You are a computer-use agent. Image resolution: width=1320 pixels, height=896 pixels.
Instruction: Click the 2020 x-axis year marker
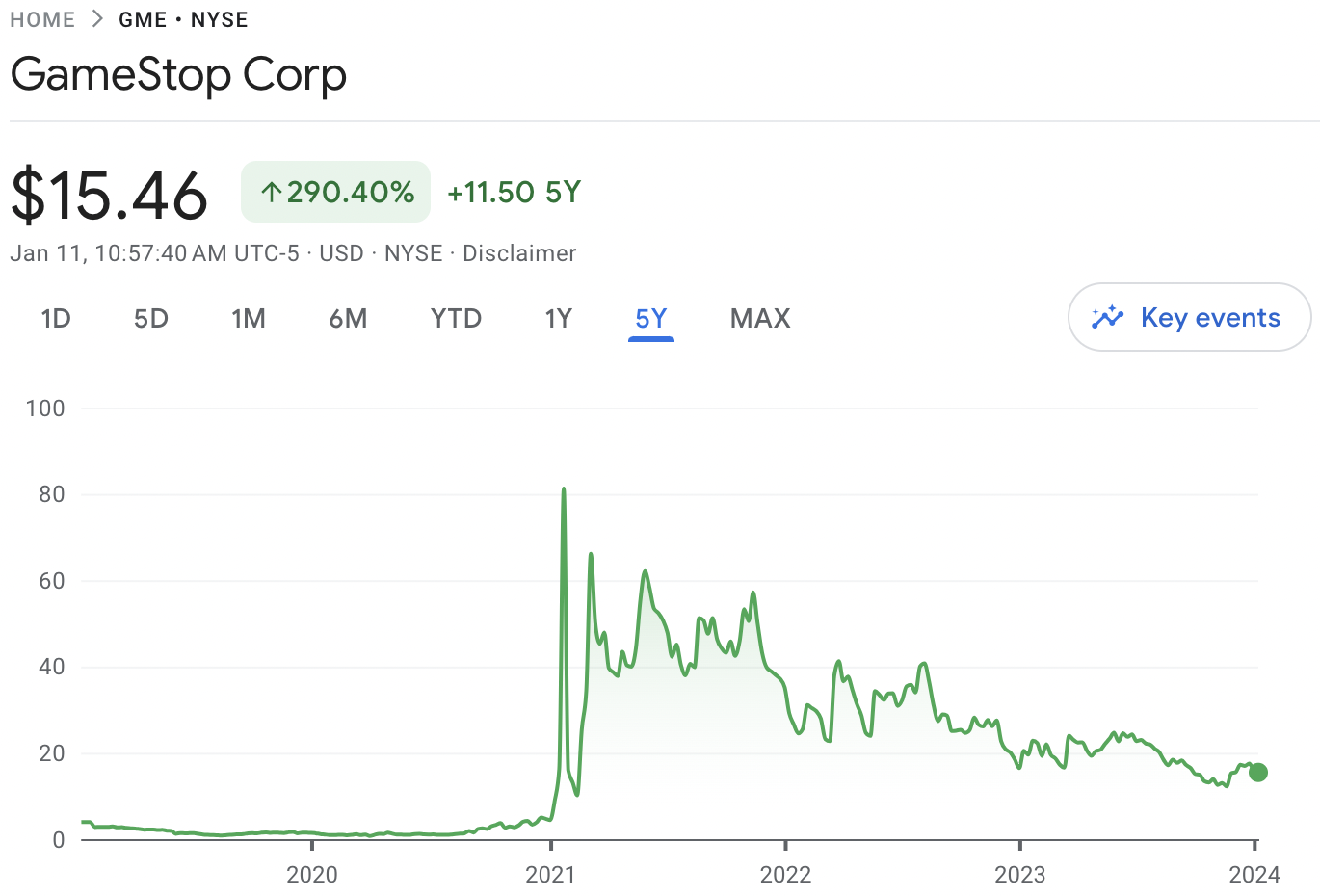coord(312,875)
